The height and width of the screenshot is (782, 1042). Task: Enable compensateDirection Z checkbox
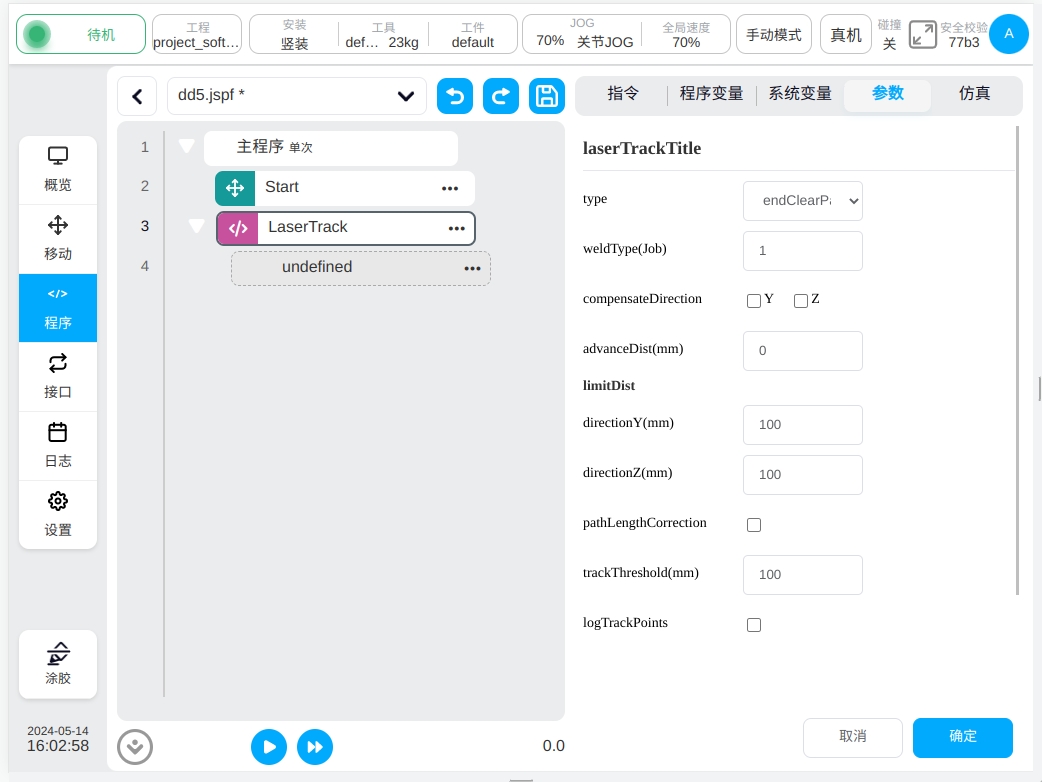(801, 301)
